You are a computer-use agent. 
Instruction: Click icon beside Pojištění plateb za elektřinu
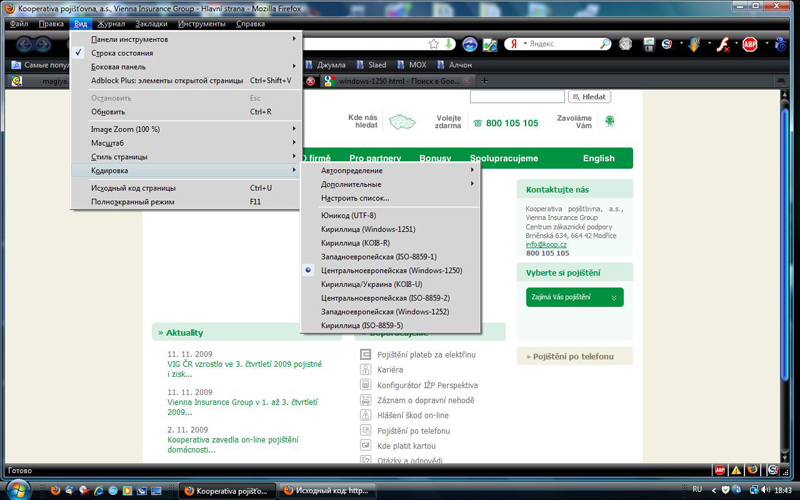pyautogui.click(x=365, y=354)
